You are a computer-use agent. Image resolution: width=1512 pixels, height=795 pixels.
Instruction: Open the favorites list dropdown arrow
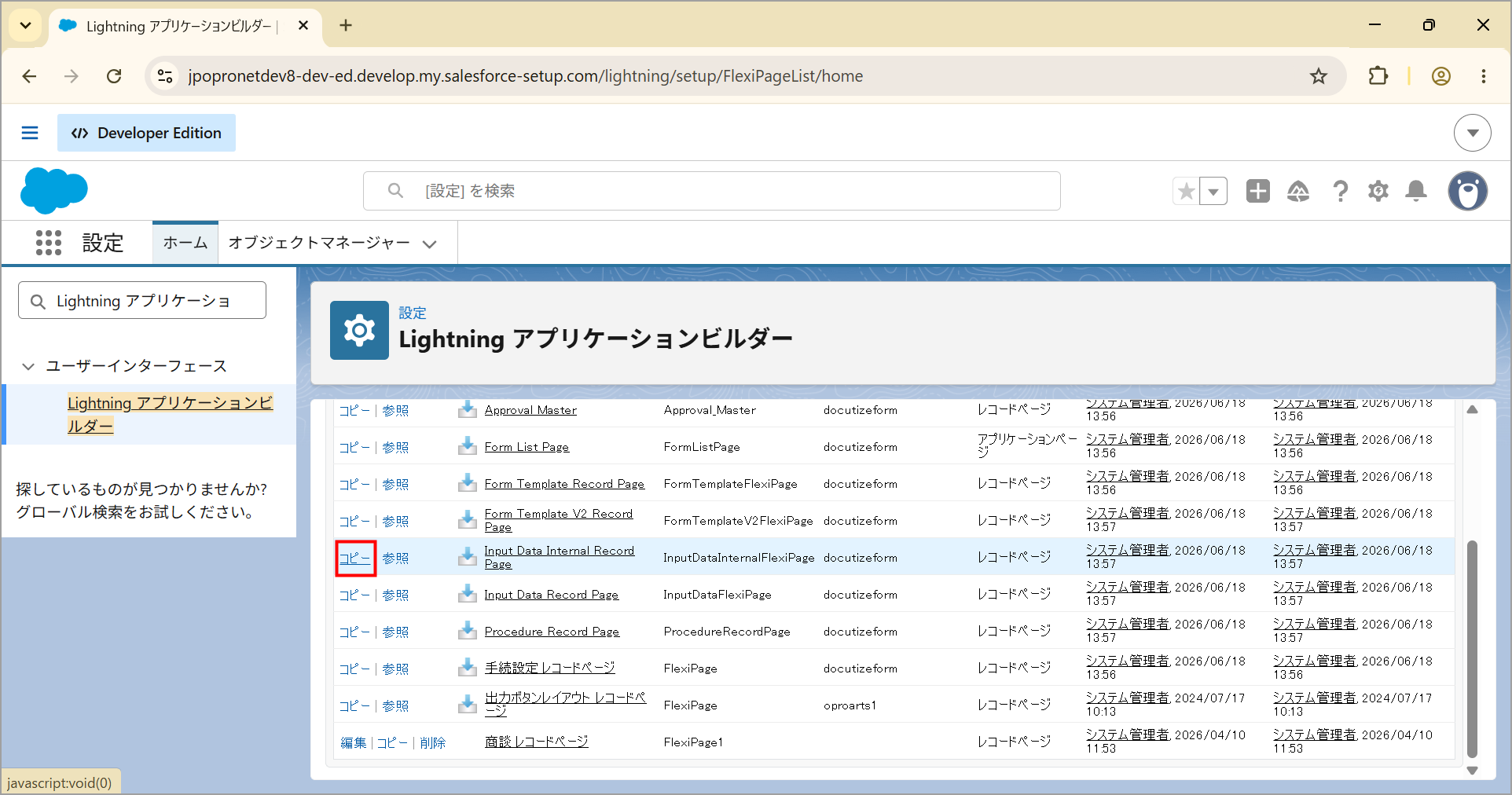coord(1213,191)
